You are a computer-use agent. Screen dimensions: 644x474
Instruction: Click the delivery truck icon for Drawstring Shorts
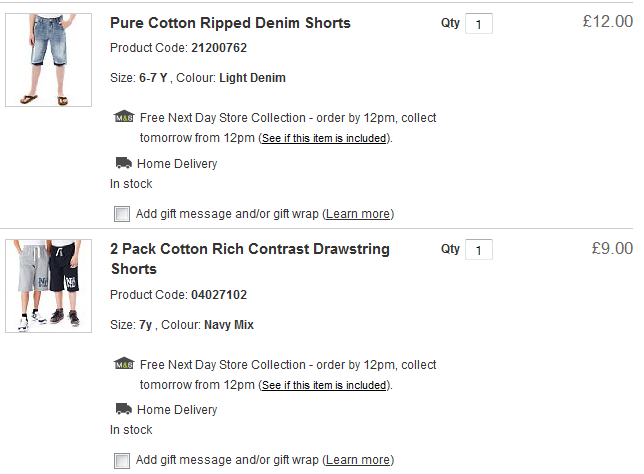[124, 409]
